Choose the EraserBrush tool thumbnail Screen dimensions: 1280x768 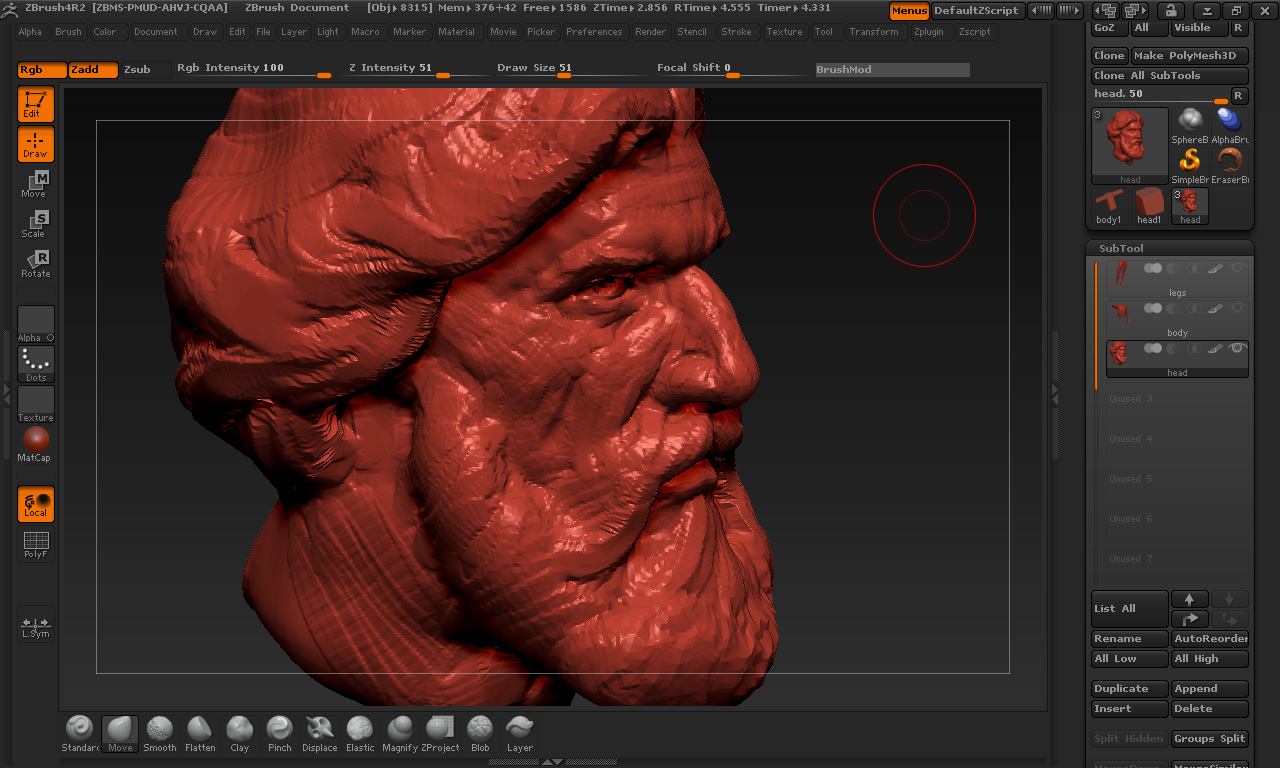click(1230, 162)
